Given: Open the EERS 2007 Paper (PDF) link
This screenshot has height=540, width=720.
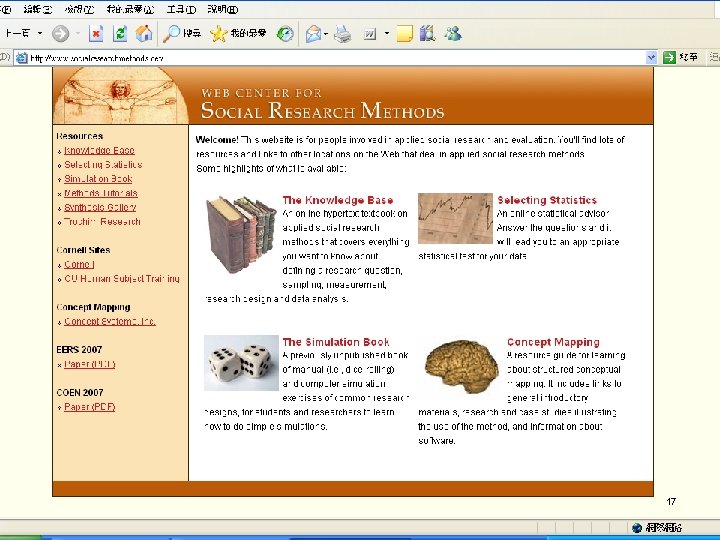Looking at the screenshot, I should point(90,364).
